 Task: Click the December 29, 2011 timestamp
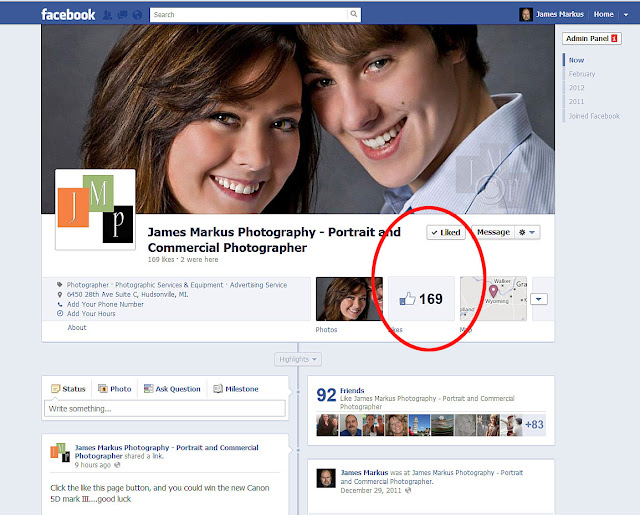tap(371, 491)
